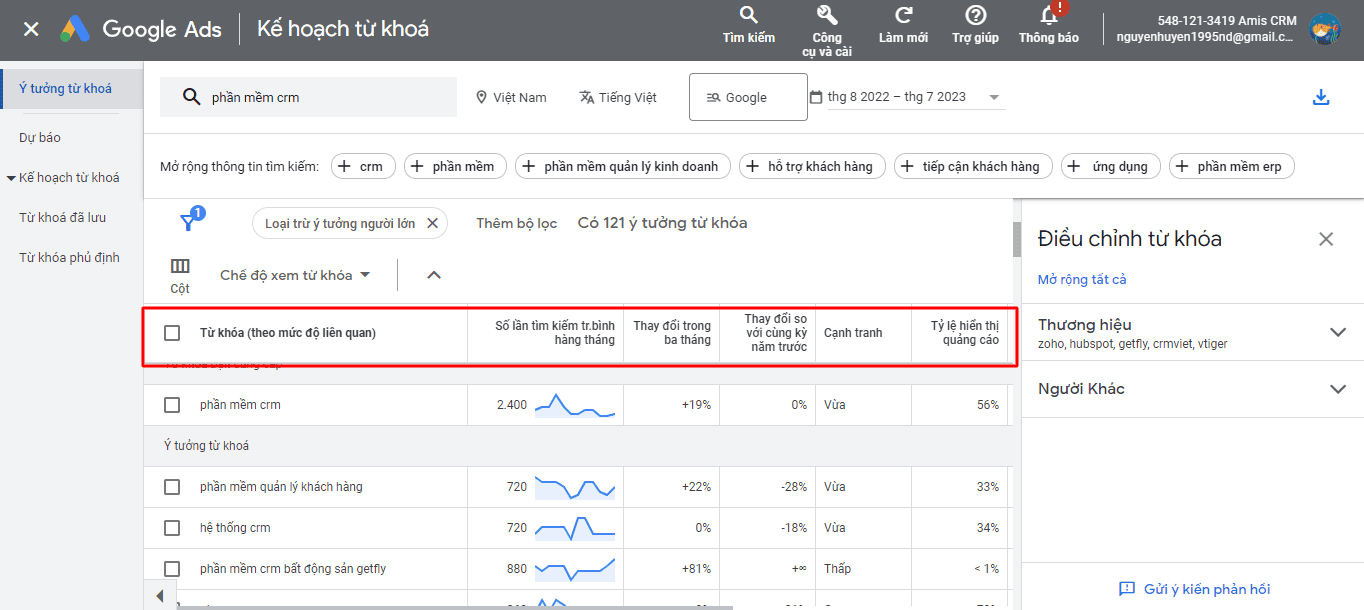Image resolution: width=1364 pixels, height=610 pixels.
Task: Open the Chế độ xem từ khóa dropdown
Action: point(295,275)
